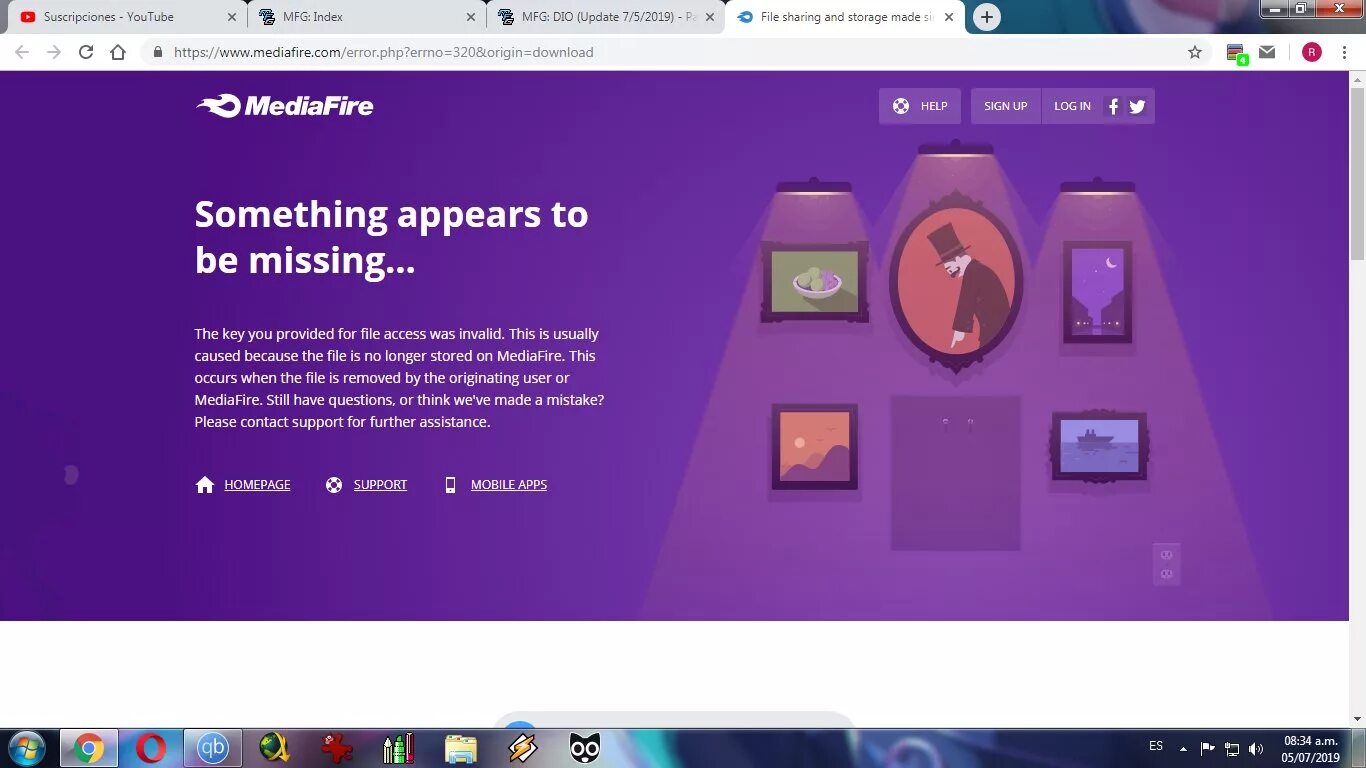Launch Opera from the taskbar
Screen dimensions: 1366x768
(x=151, y=748)
